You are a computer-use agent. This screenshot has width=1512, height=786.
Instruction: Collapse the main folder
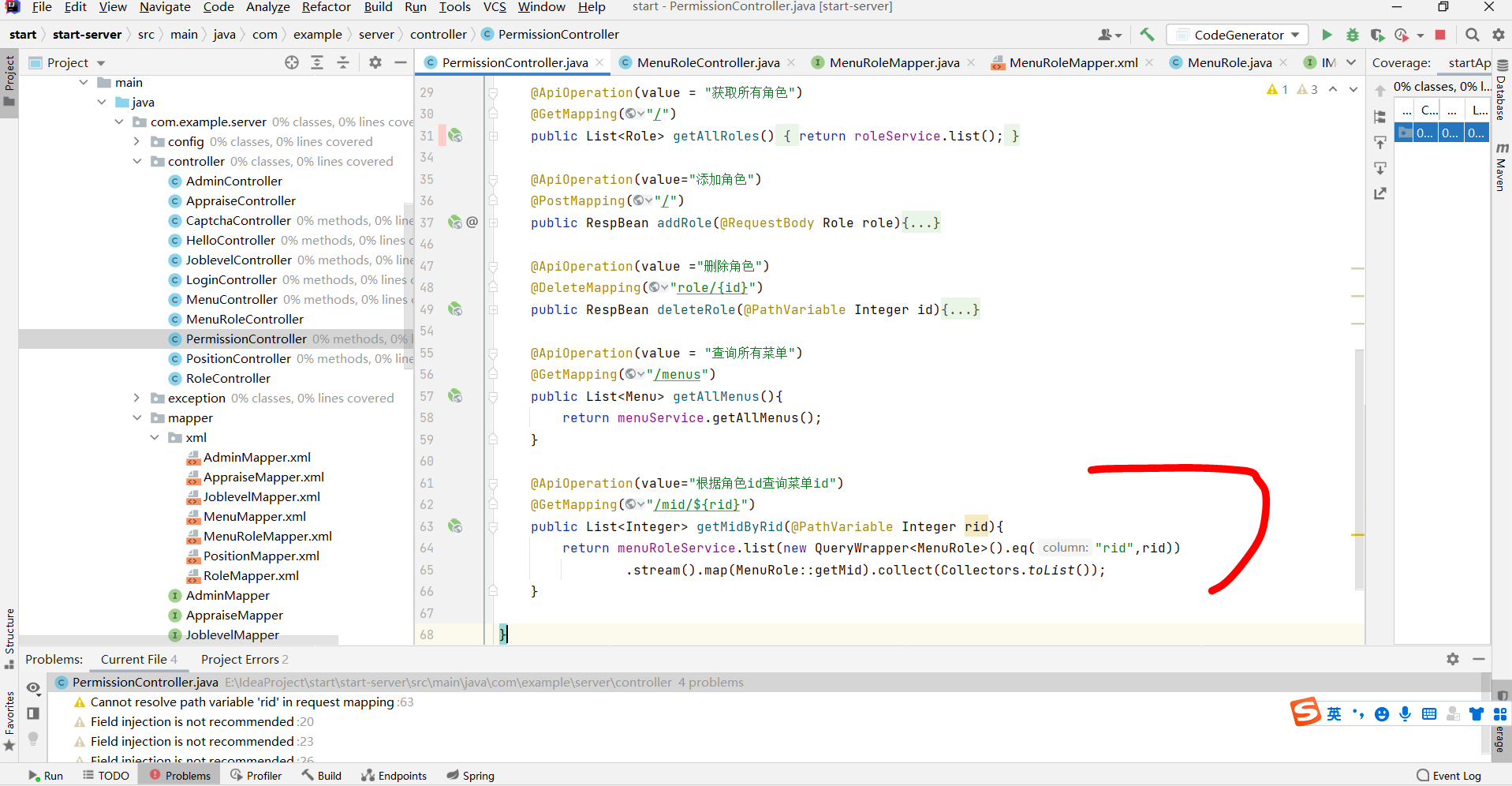(84, 82)
